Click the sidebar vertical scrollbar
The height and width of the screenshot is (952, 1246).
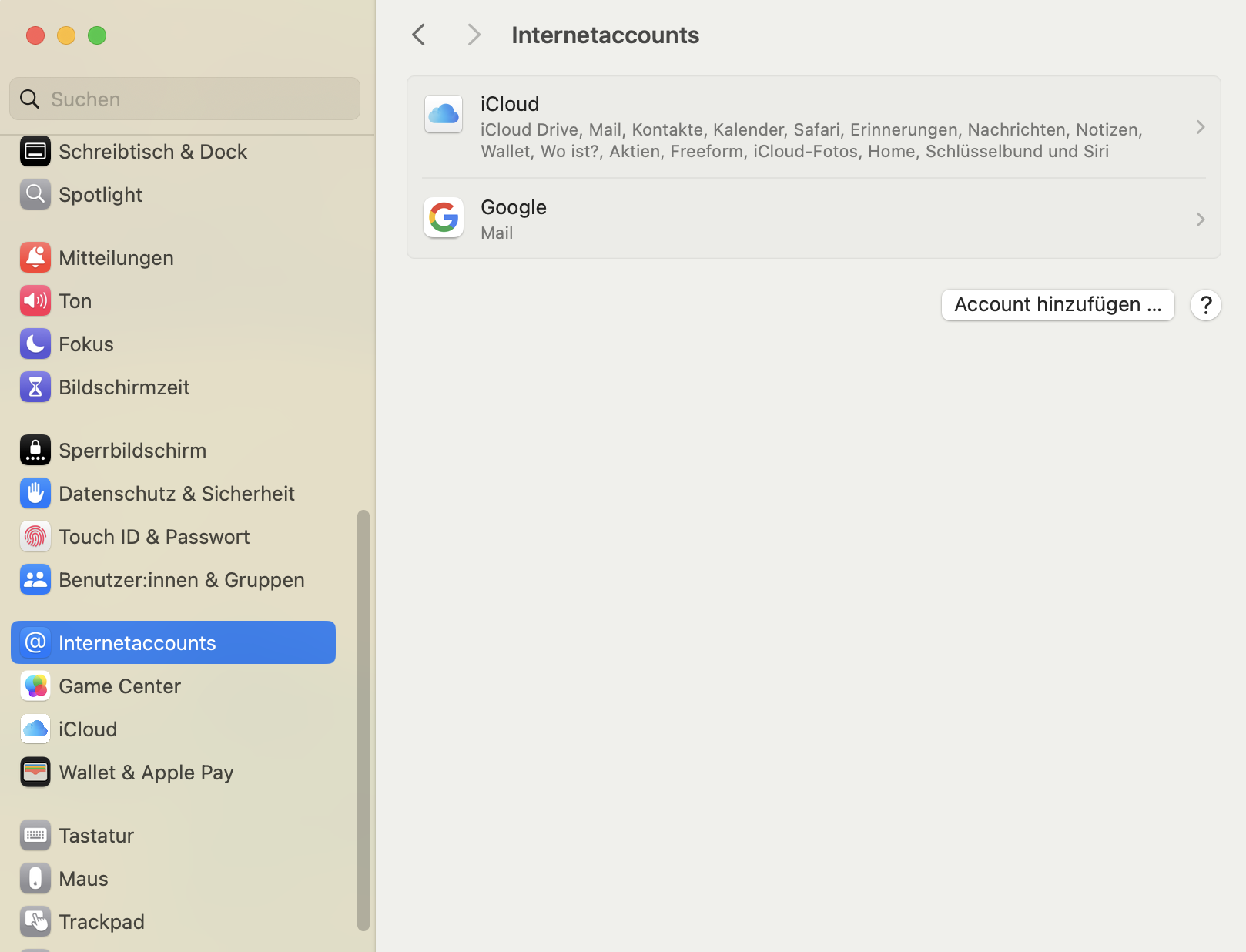tap(363, 719)
